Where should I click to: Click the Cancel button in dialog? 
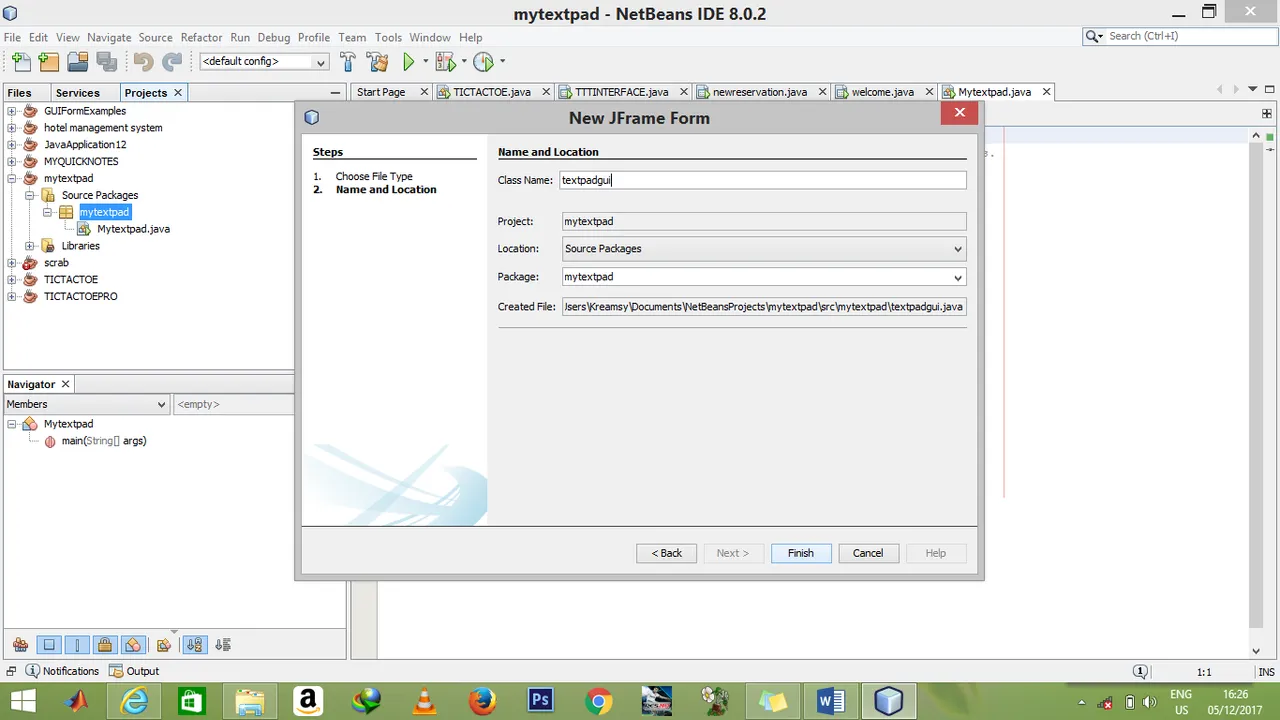point(868,553)
